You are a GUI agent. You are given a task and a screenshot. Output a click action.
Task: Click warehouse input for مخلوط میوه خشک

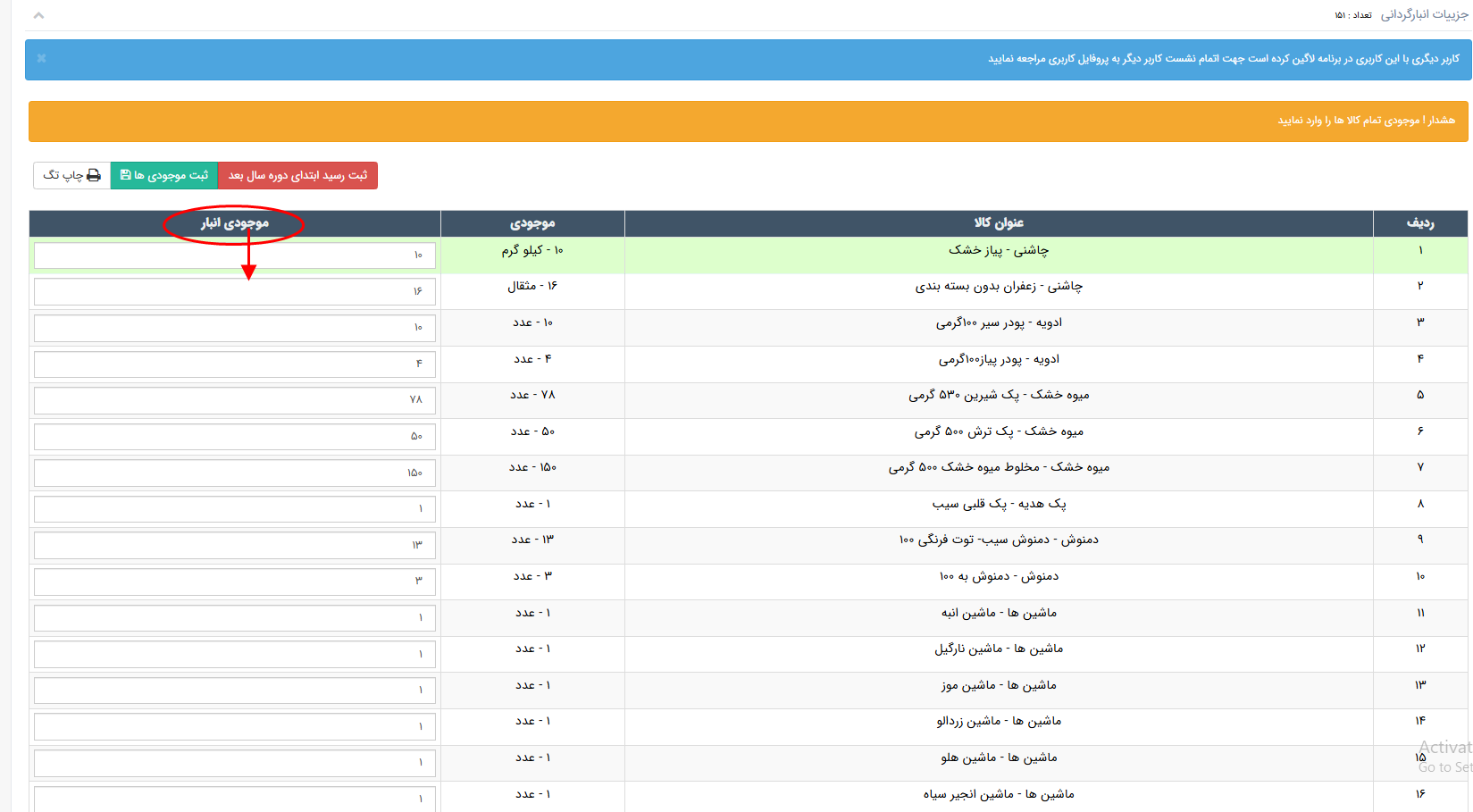[234, 473]
